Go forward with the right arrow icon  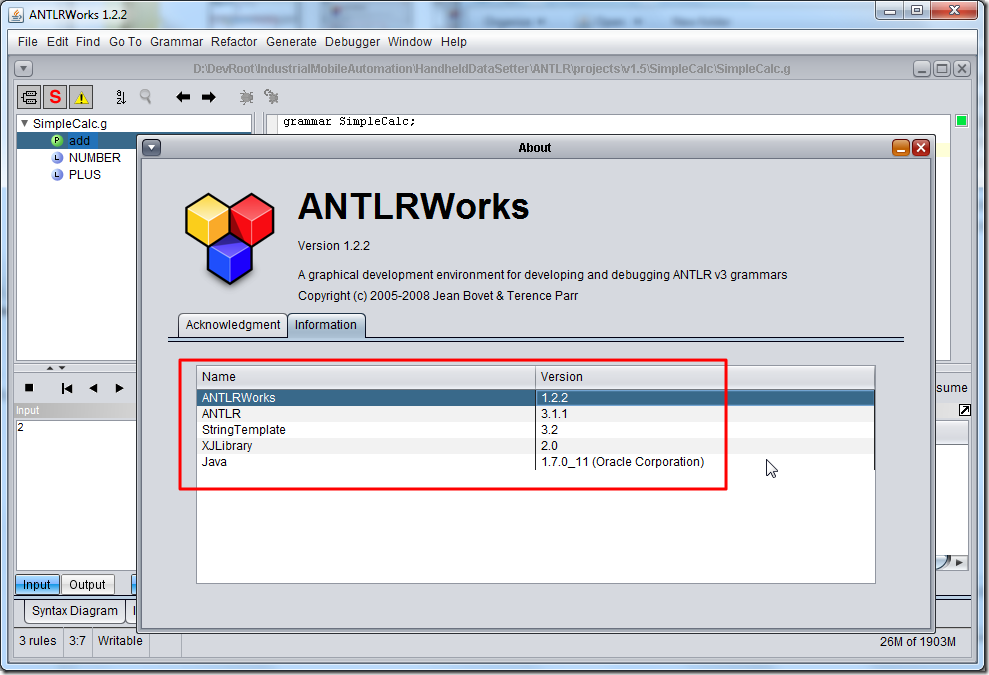209,97
